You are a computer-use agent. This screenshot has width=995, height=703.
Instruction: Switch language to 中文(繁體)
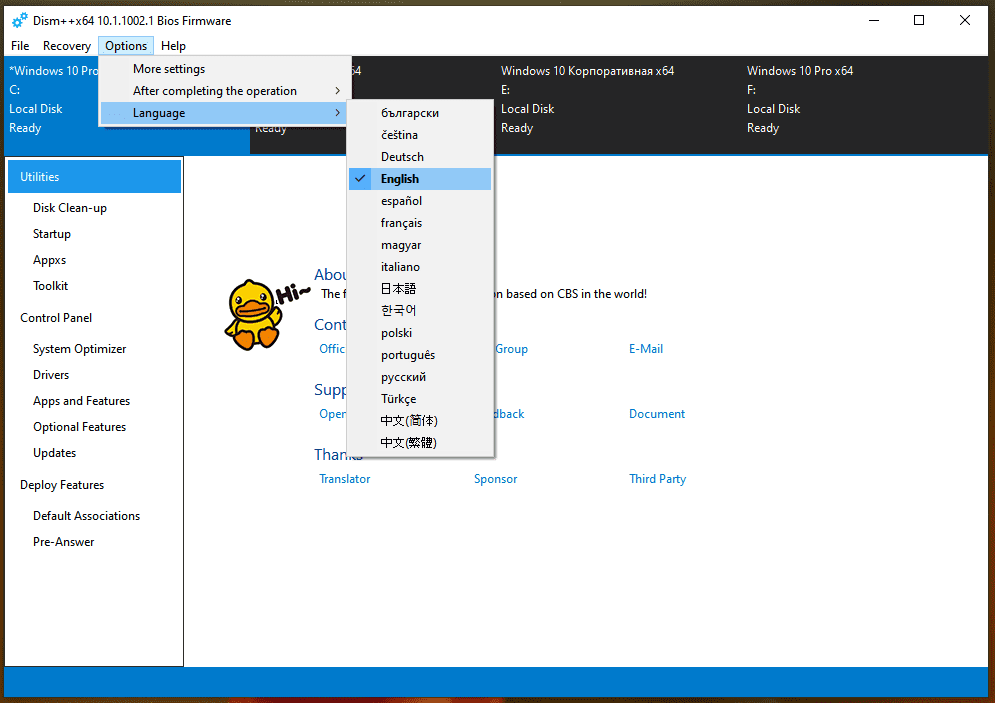point(420,442)
